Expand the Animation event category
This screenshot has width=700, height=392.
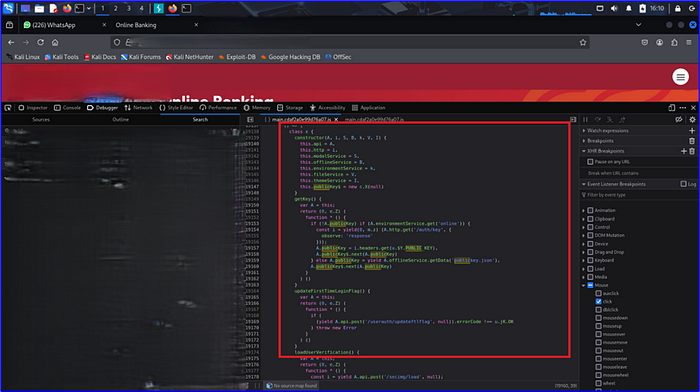click(583, 210)
